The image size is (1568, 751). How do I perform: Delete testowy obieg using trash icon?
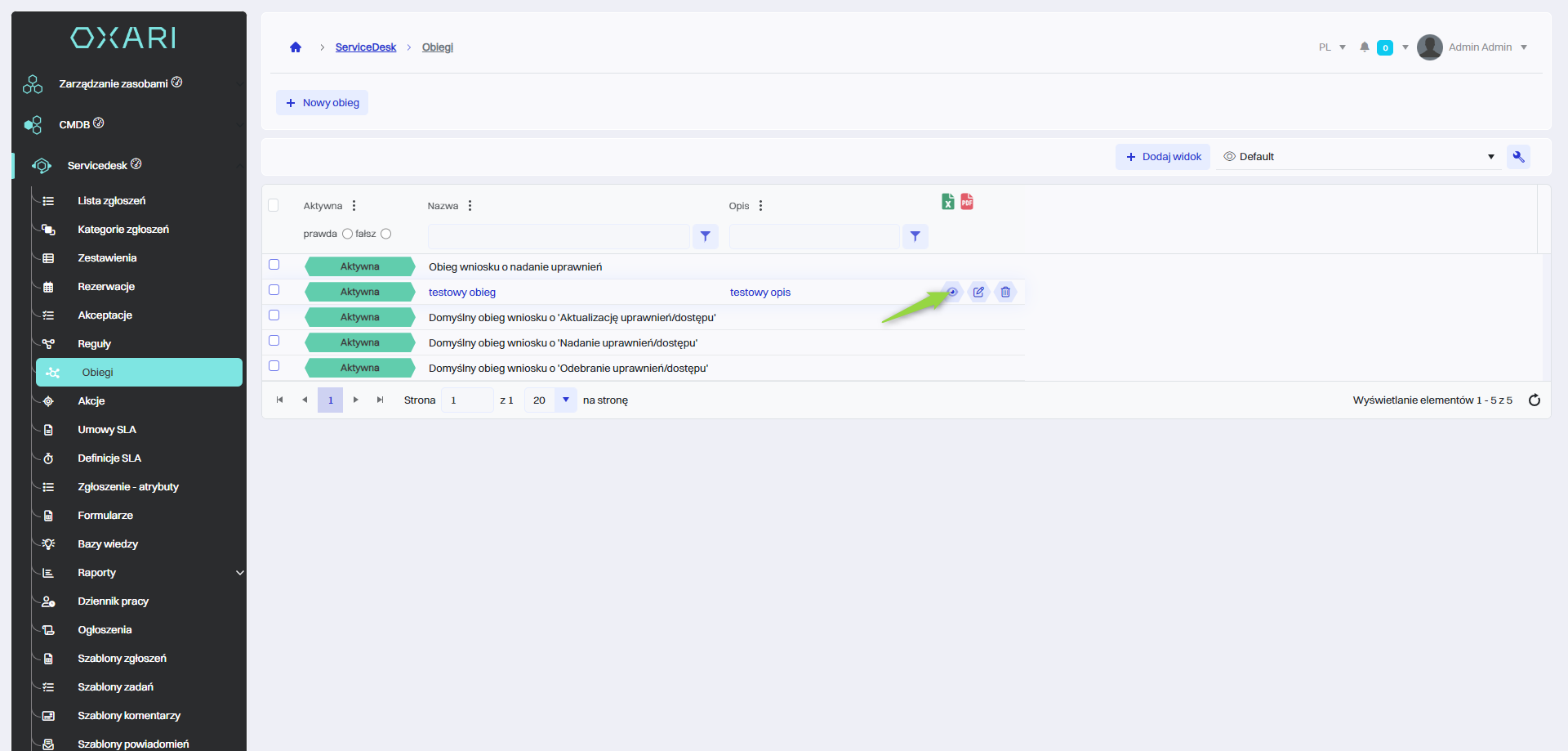(1005, 292)
